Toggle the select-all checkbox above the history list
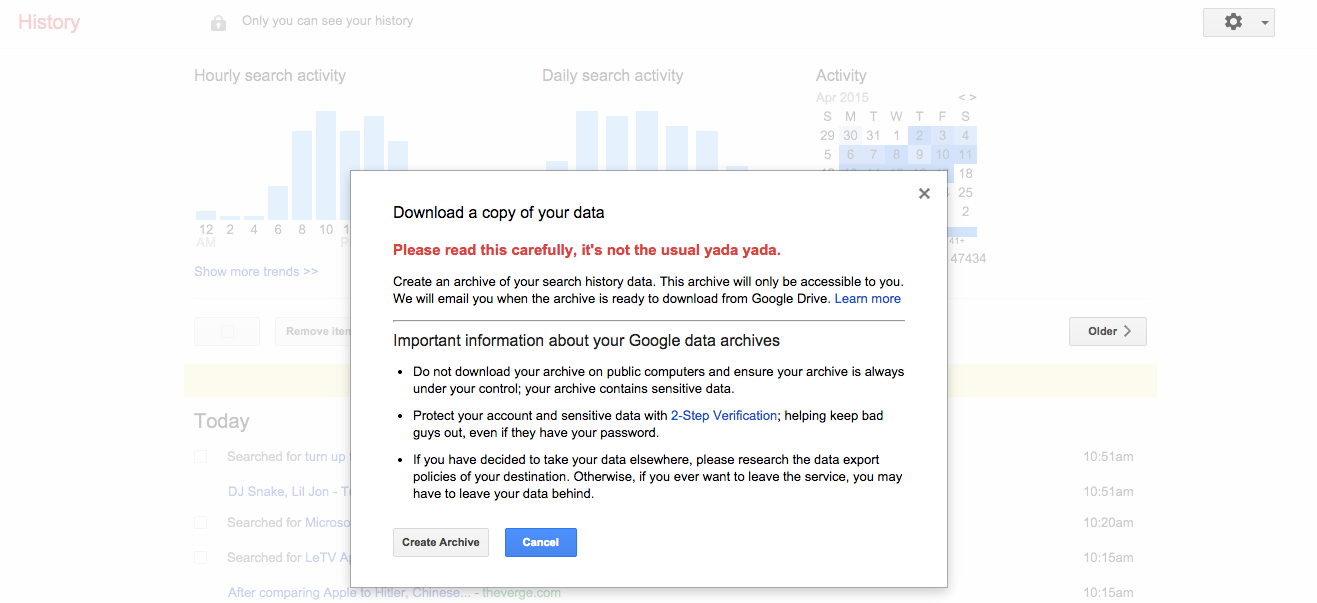This screenshot has height=603, width=1317. coord(227,331)
